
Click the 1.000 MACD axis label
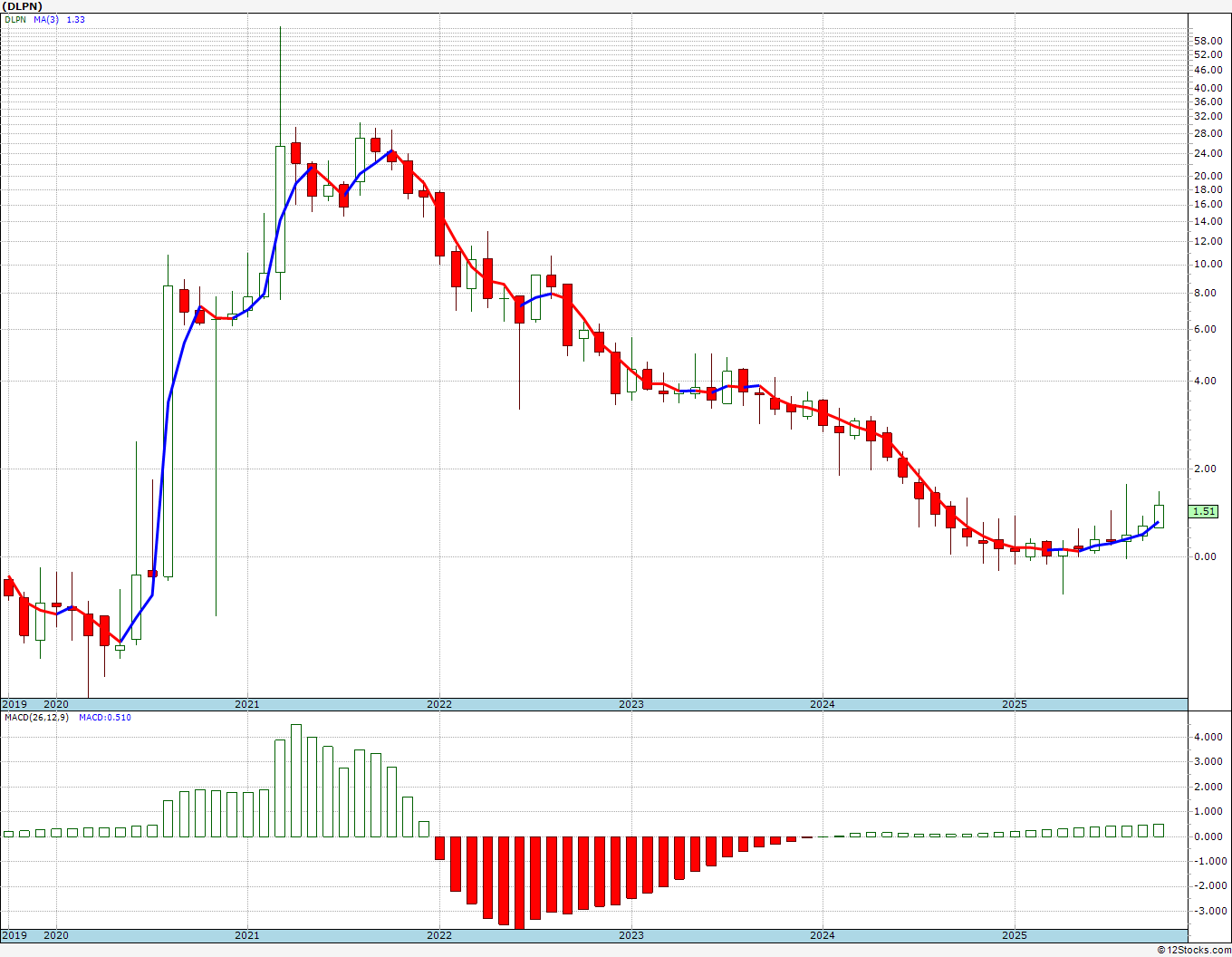coord(1208,812)
